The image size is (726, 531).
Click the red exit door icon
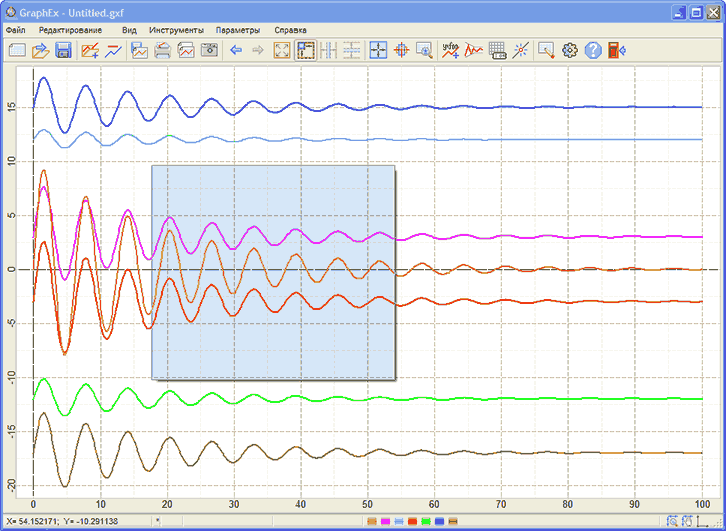(x=616, y=51)
